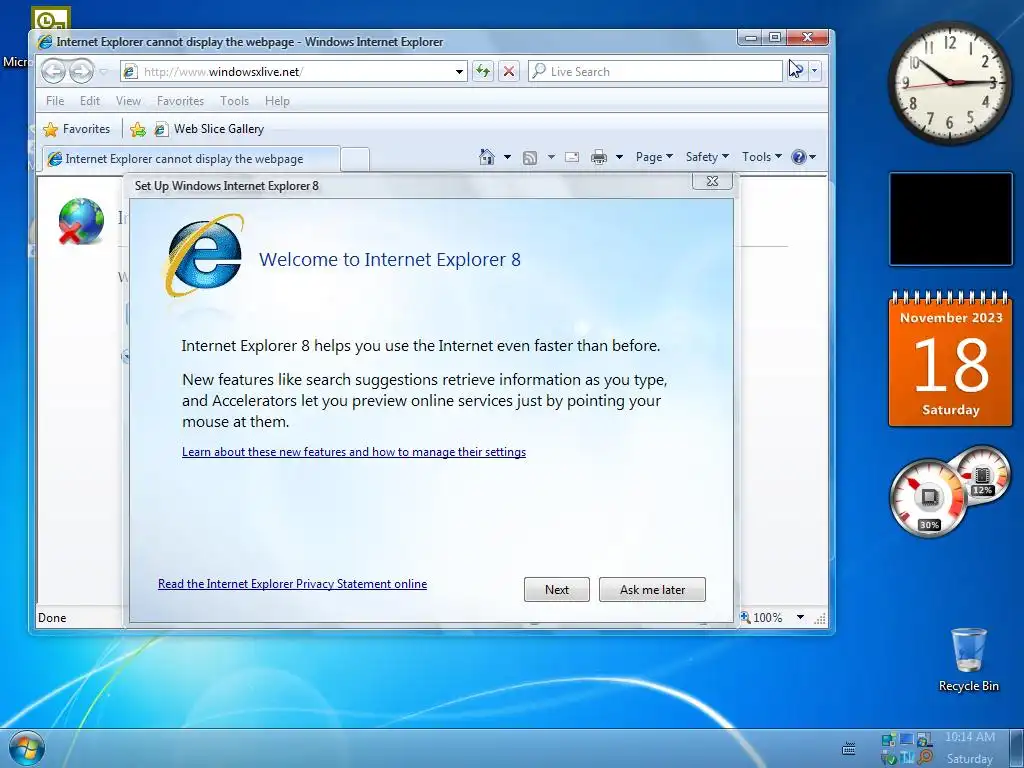Open the Favorites menu in menu bar
This screenshot has height=768, width=1024.
[x=180, y=101]
